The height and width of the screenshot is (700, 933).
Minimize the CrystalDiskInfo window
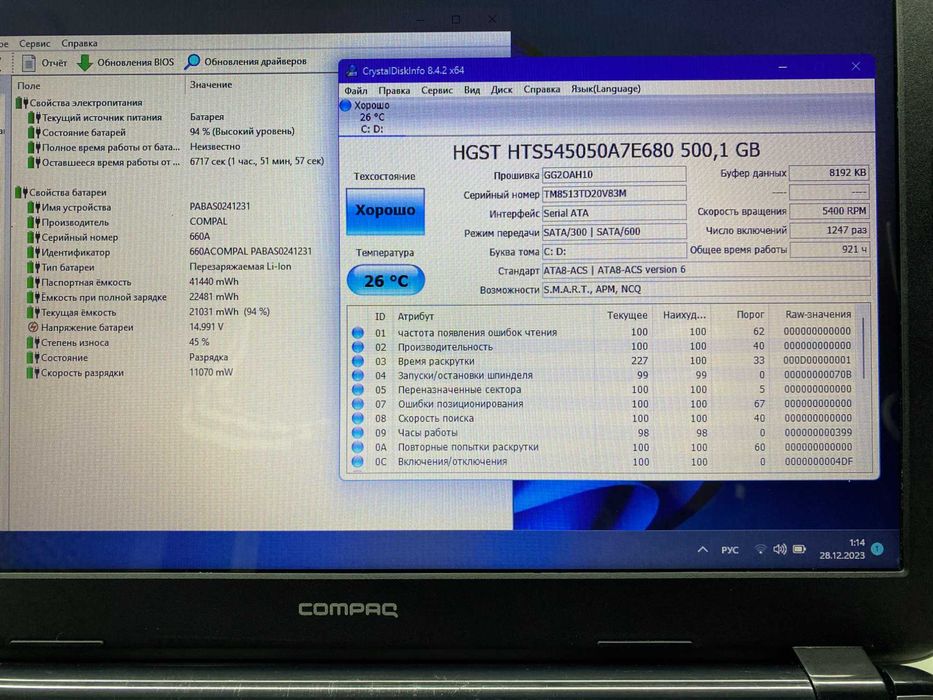[x=783, y=67]
